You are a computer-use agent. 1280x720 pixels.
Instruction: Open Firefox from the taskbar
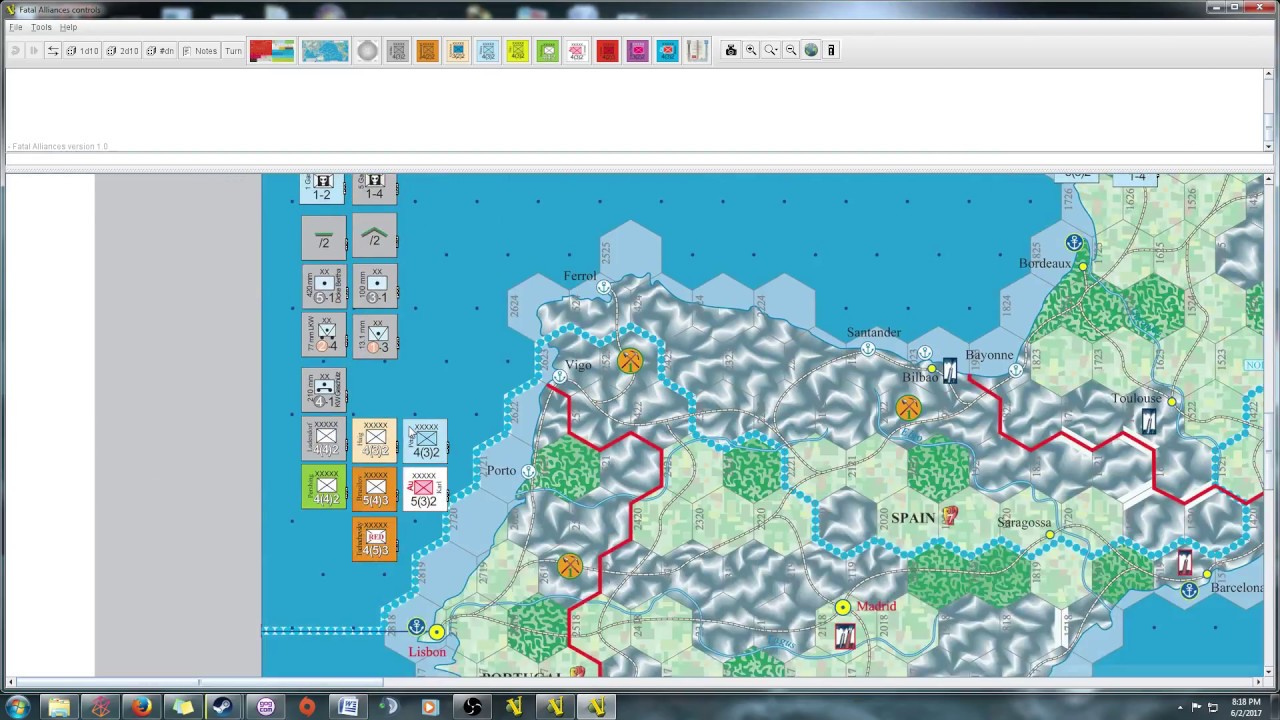pyautogui.click(x=141, y=707)
